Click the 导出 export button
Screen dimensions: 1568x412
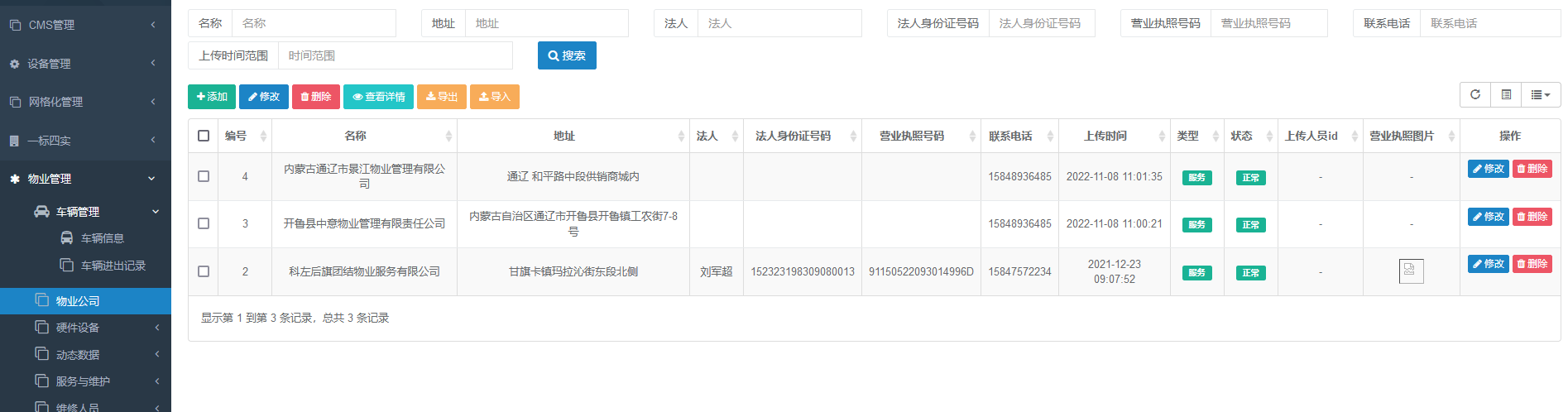[442, 97]
